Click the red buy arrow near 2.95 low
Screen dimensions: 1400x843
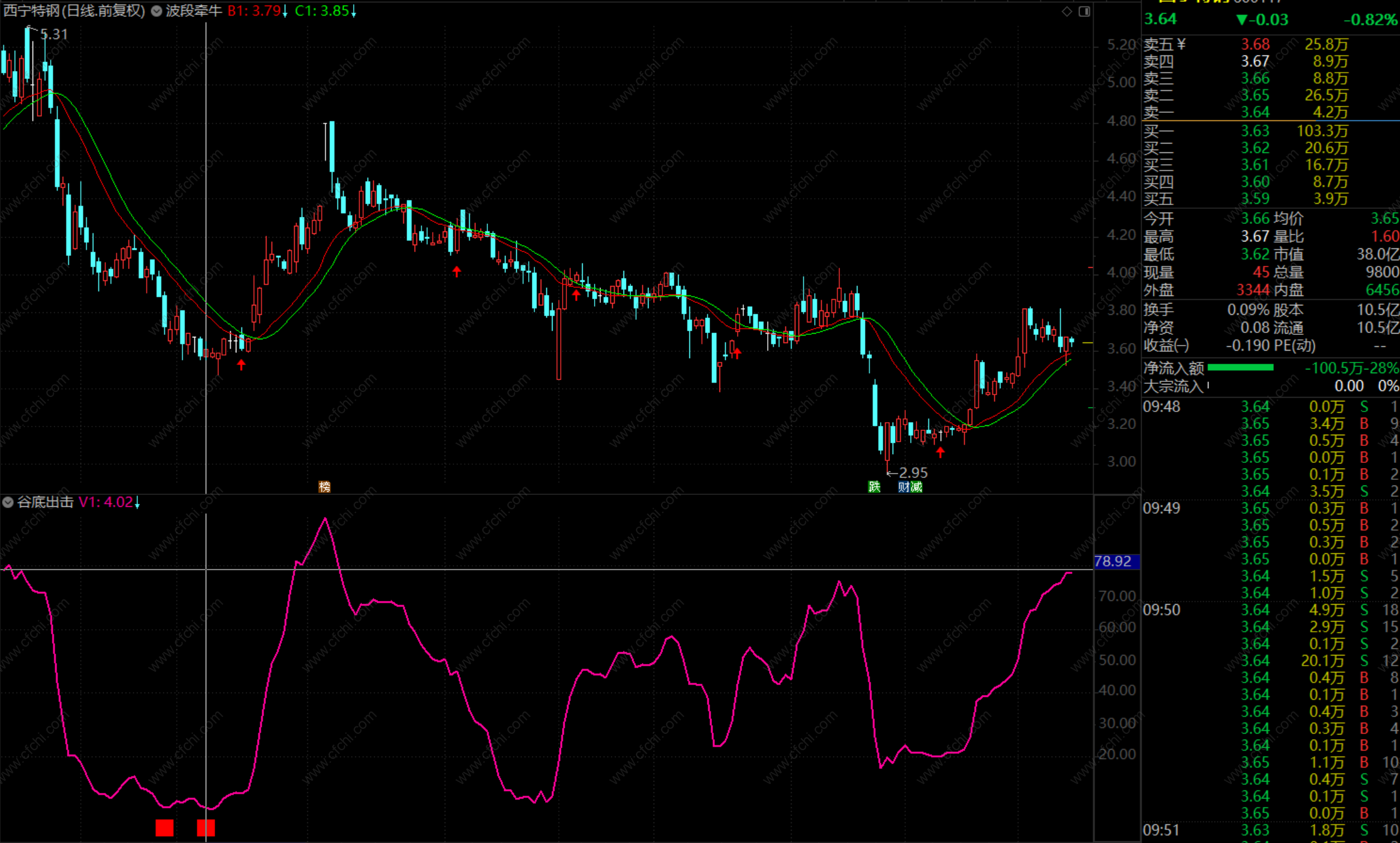tap(940, 452)
